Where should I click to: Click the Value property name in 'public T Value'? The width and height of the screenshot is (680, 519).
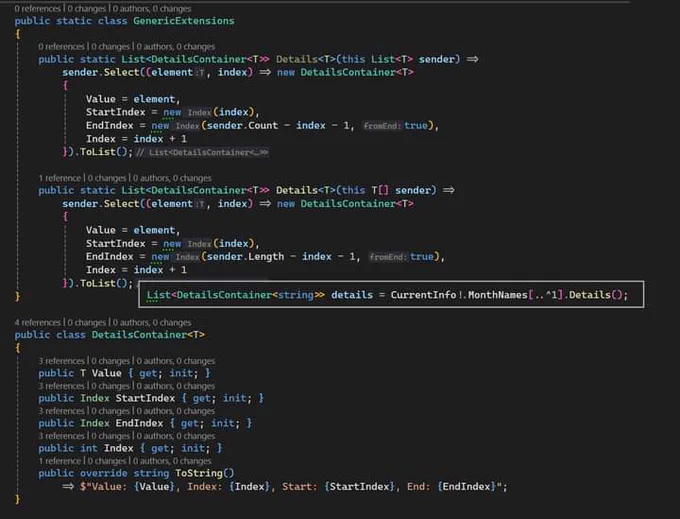106,373
